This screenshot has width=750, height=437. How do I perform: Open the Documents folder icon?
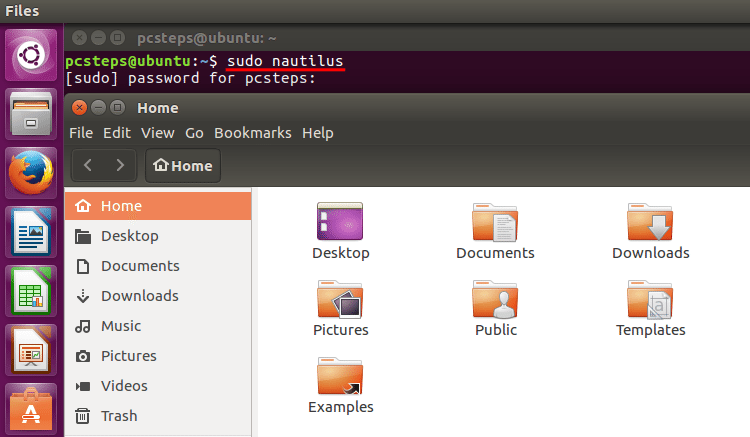point(495,222)
